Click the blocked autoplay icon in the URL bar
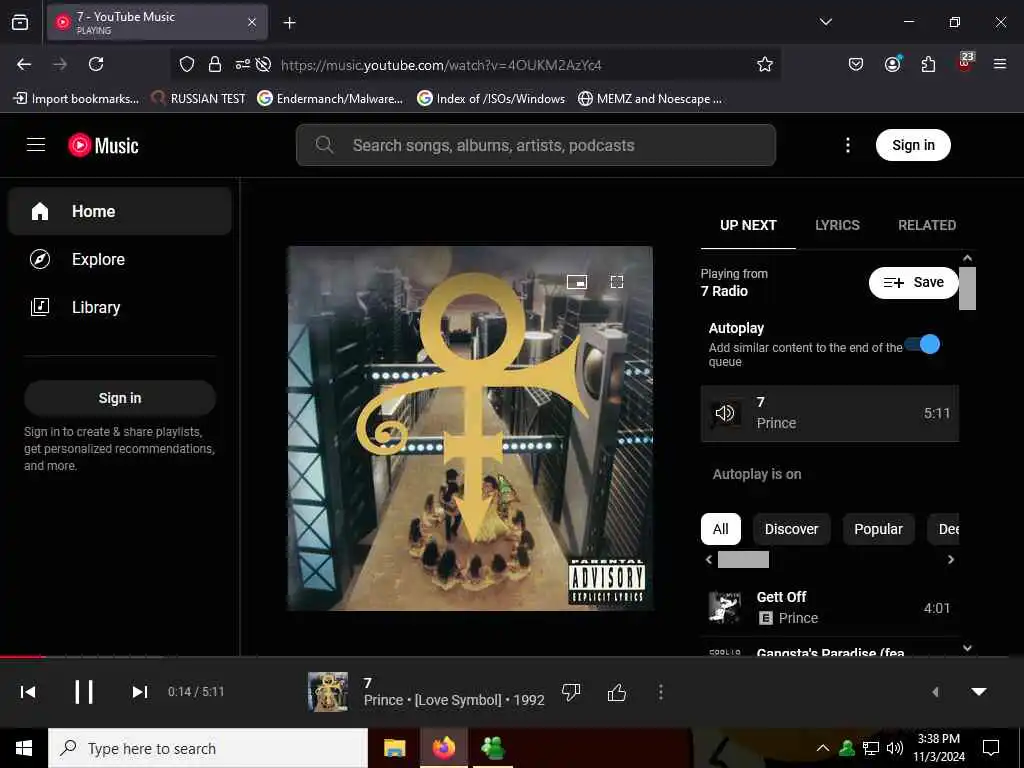Viewport: 1024px width, 768px height. coord(263,64)
